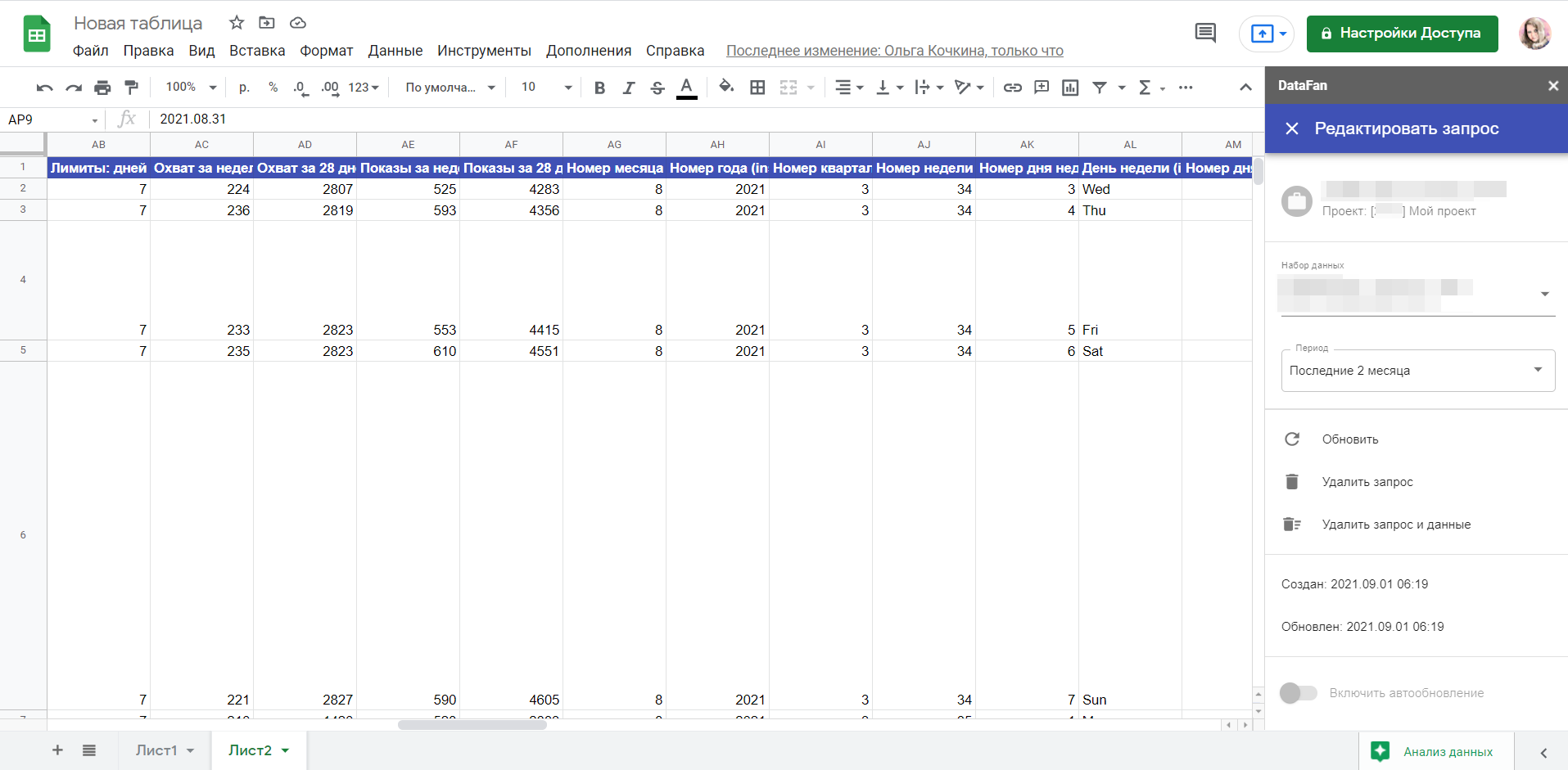Open the cell borders tool
1568x770 pixels.
(x=757, y=88)
